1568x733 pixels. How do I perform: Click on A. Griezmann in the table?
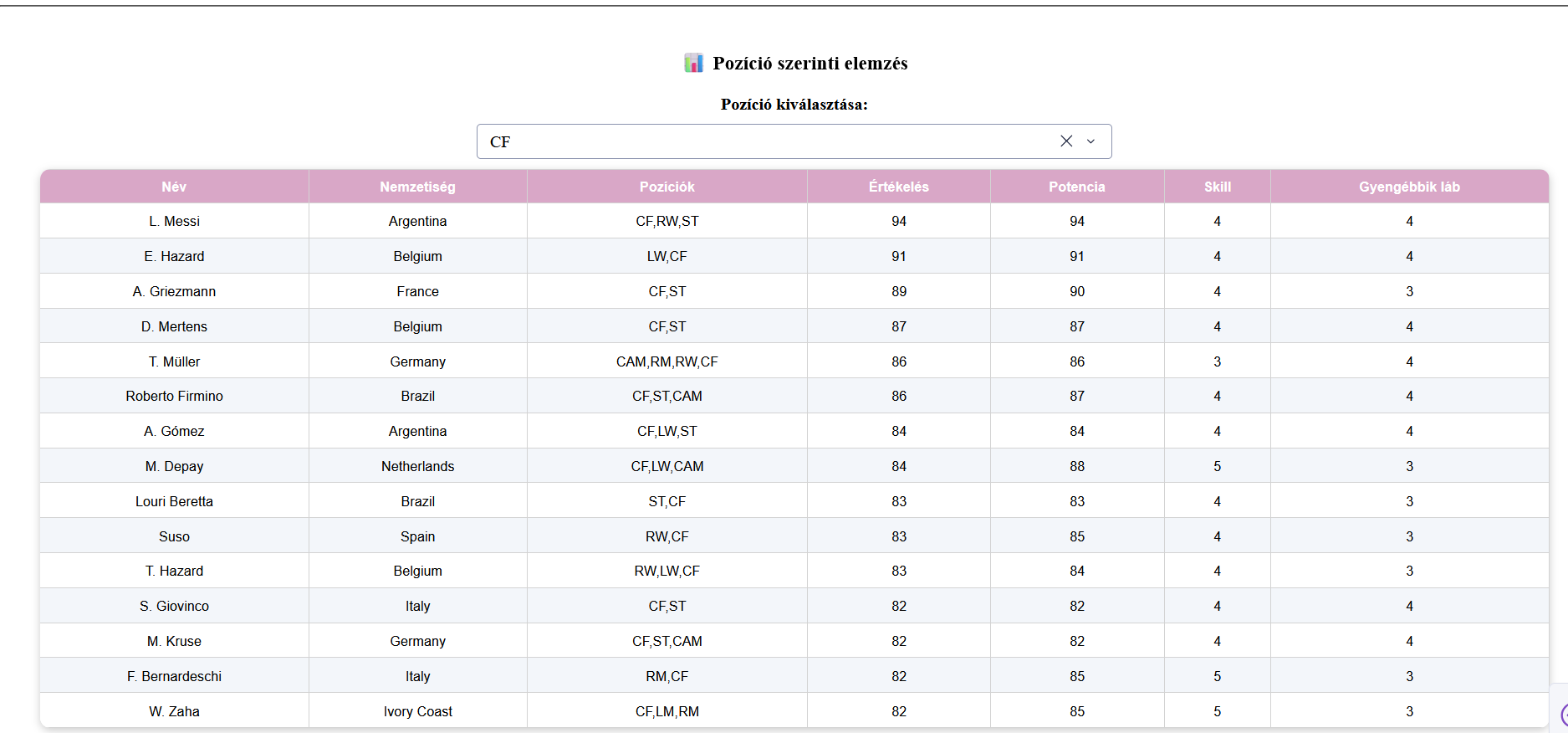pos(174,291)
